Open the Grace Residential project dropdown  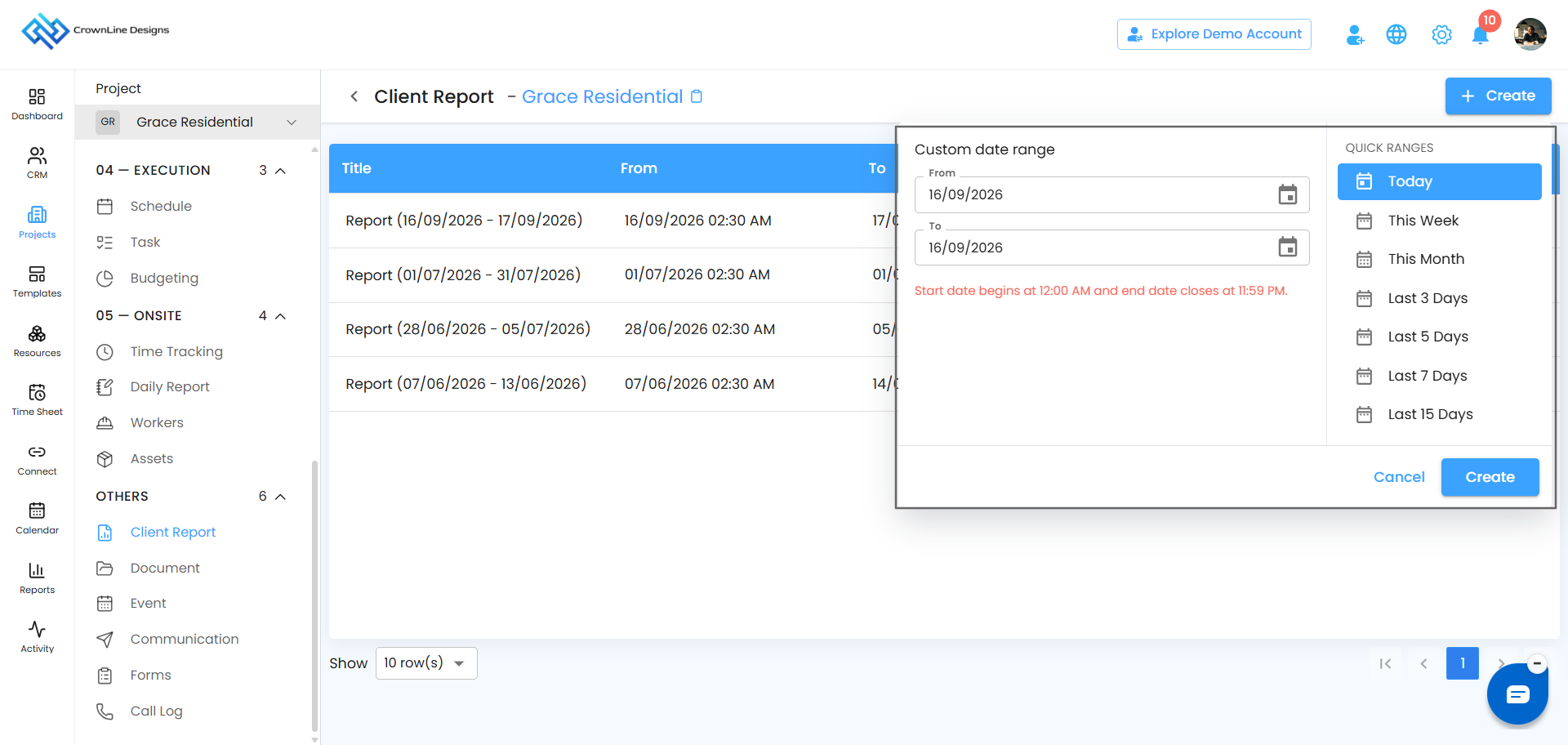click(198, 122)
